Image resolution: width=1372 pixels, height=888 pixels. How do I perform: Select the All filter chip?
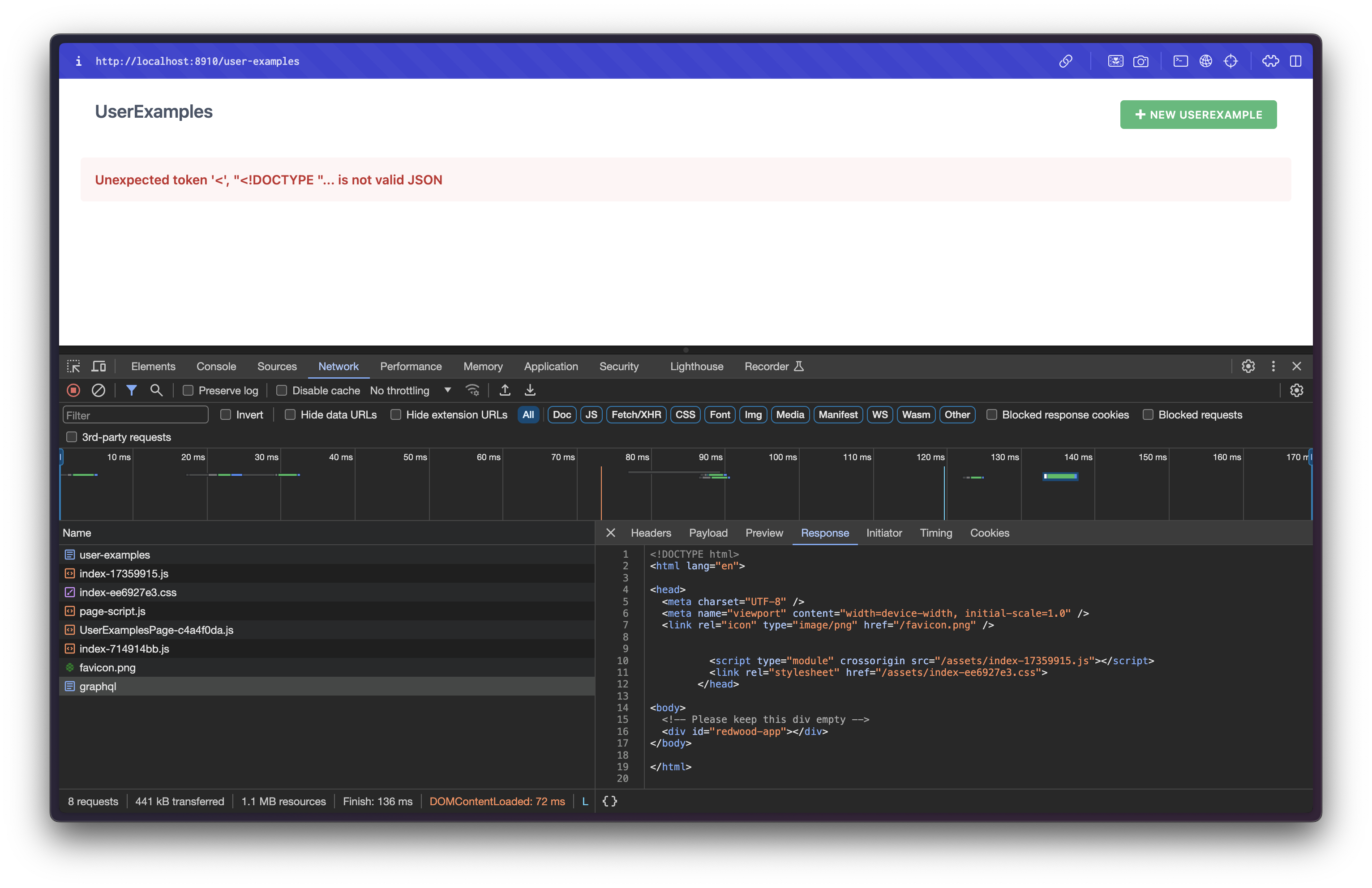tap(528, 415)
